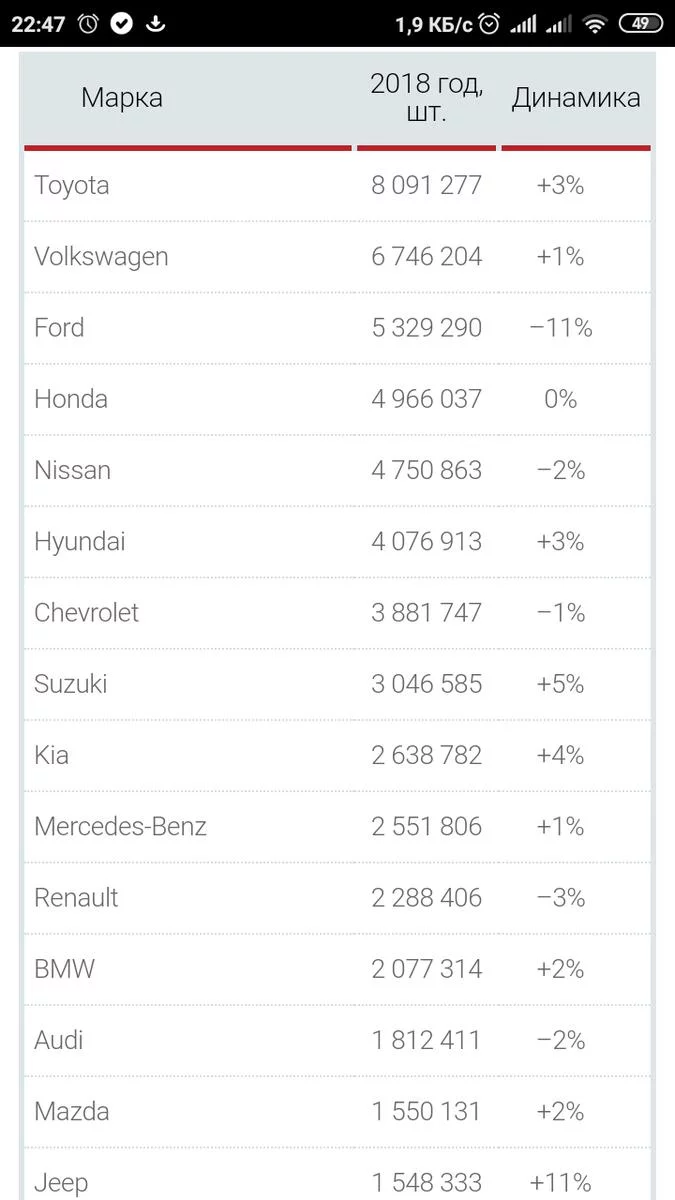The width and height of the screenshot is (675, 1200).
Task: Select the Volkswagen brand name
Action: [101, 256]
